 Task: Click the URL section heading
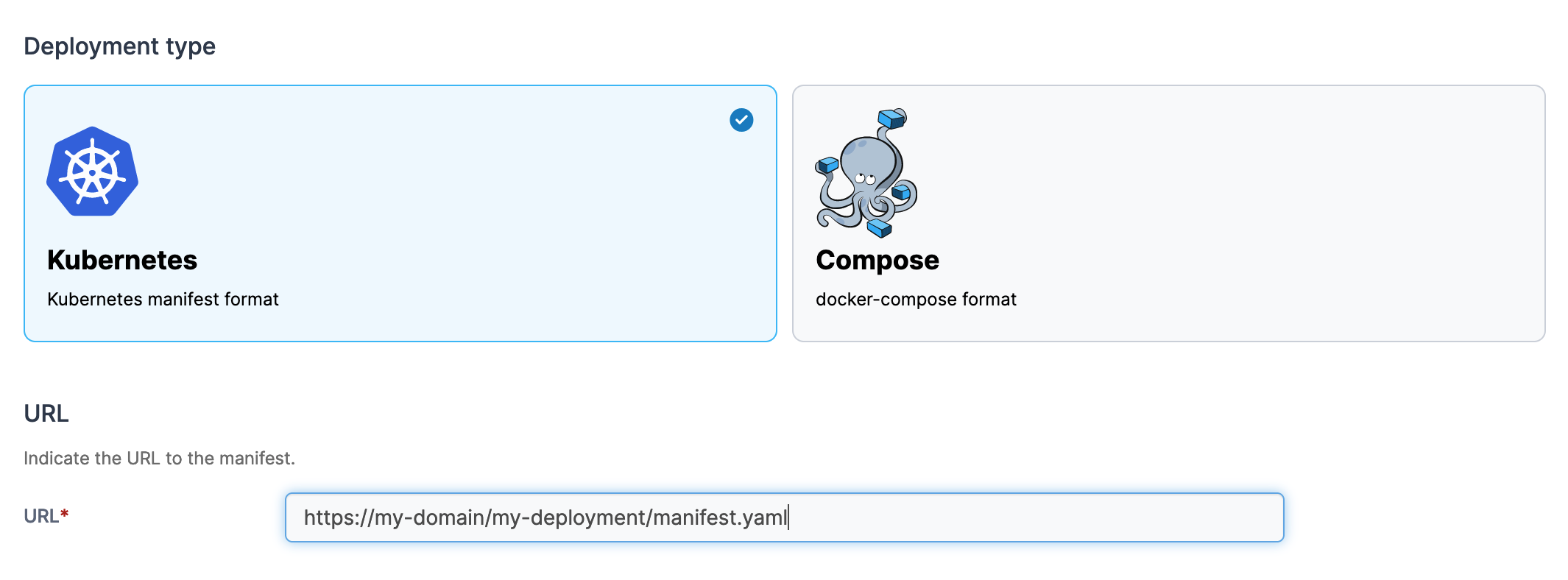coord(46,414)
